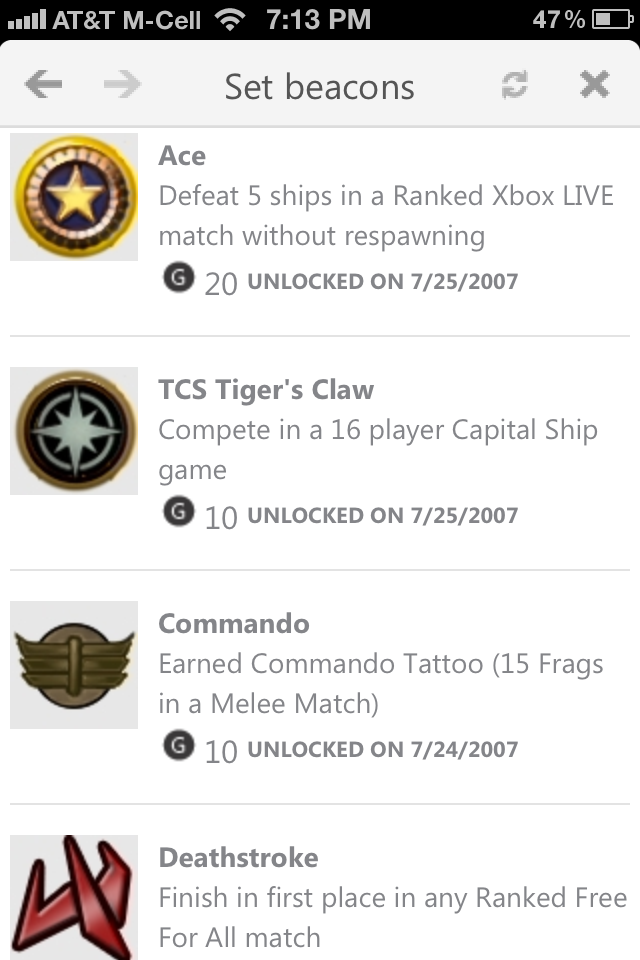This screenshot has width=640, height=960.
Task: Tap the forward arrow in browser bar
Action: point(122,86)
